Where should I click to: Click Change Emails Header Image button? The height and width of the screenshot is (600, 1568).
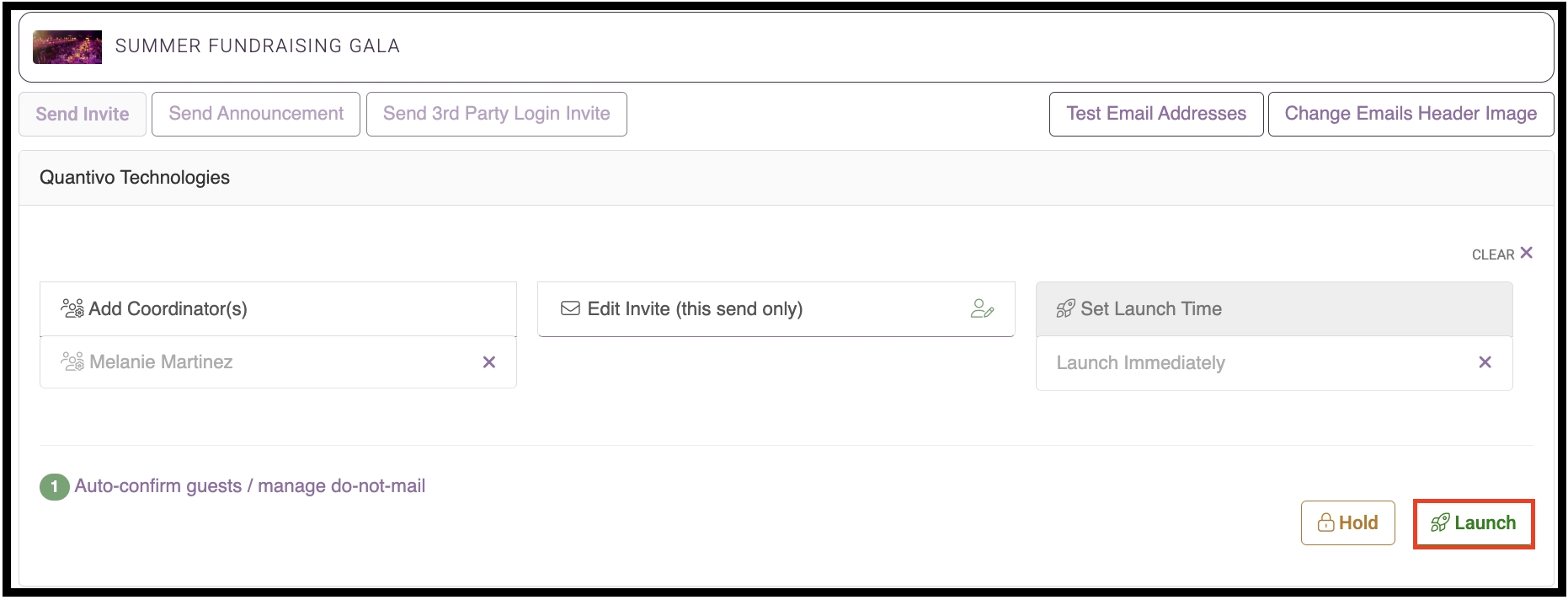point(1411,114)
